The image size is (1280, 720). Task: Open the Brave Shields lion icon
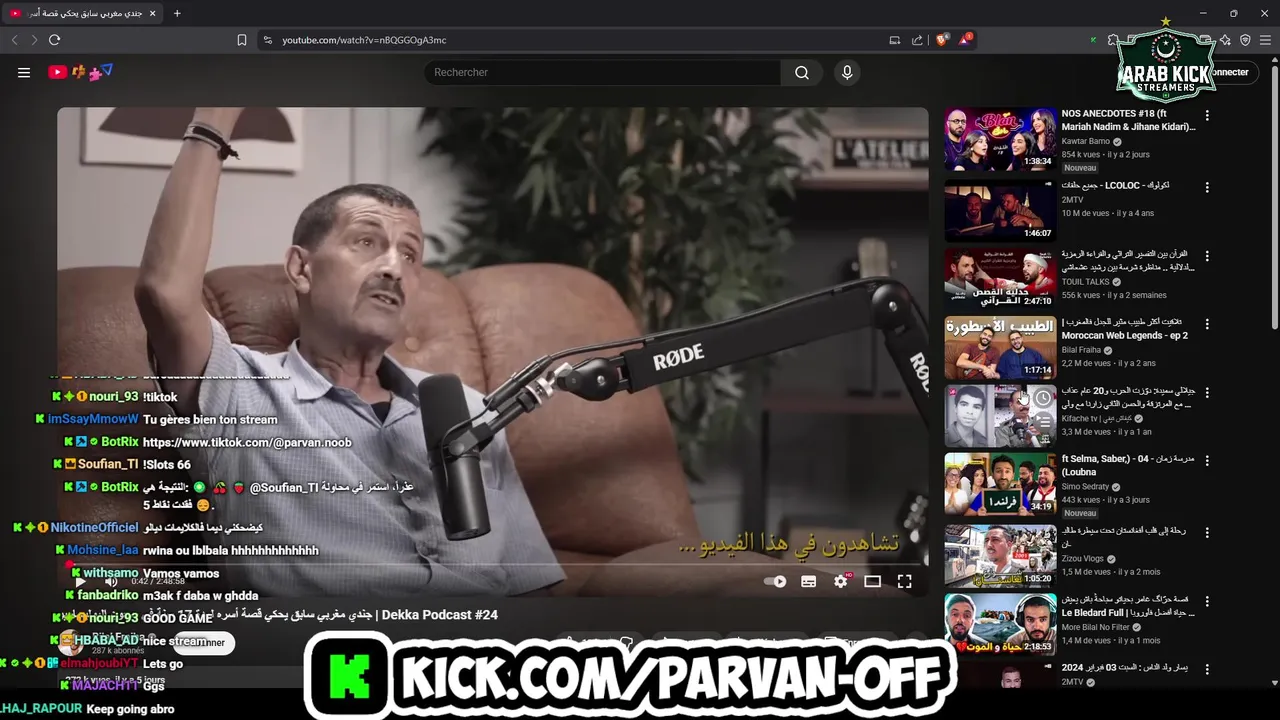[942, 40]
